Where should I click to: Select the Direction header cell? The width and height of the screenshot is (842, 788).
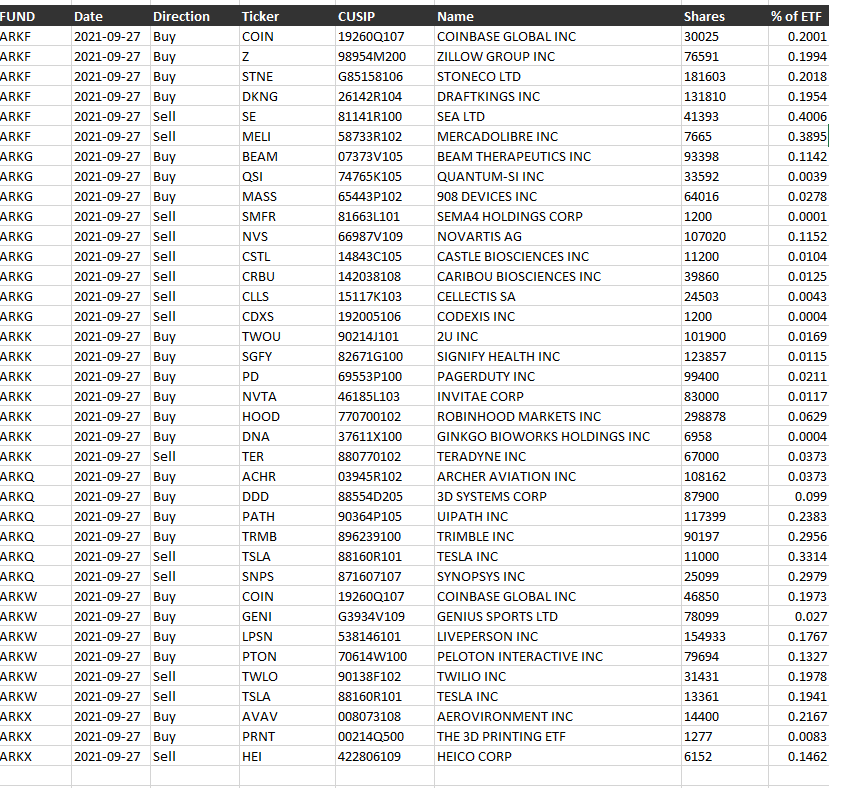(181, 16)
